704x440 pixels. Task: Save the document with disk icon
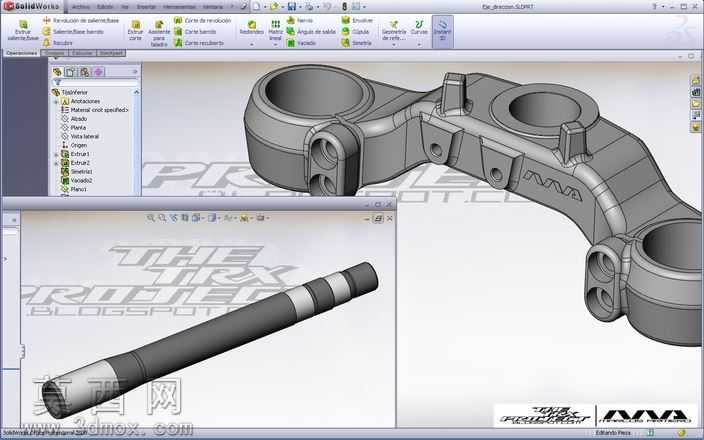(292, 7)
